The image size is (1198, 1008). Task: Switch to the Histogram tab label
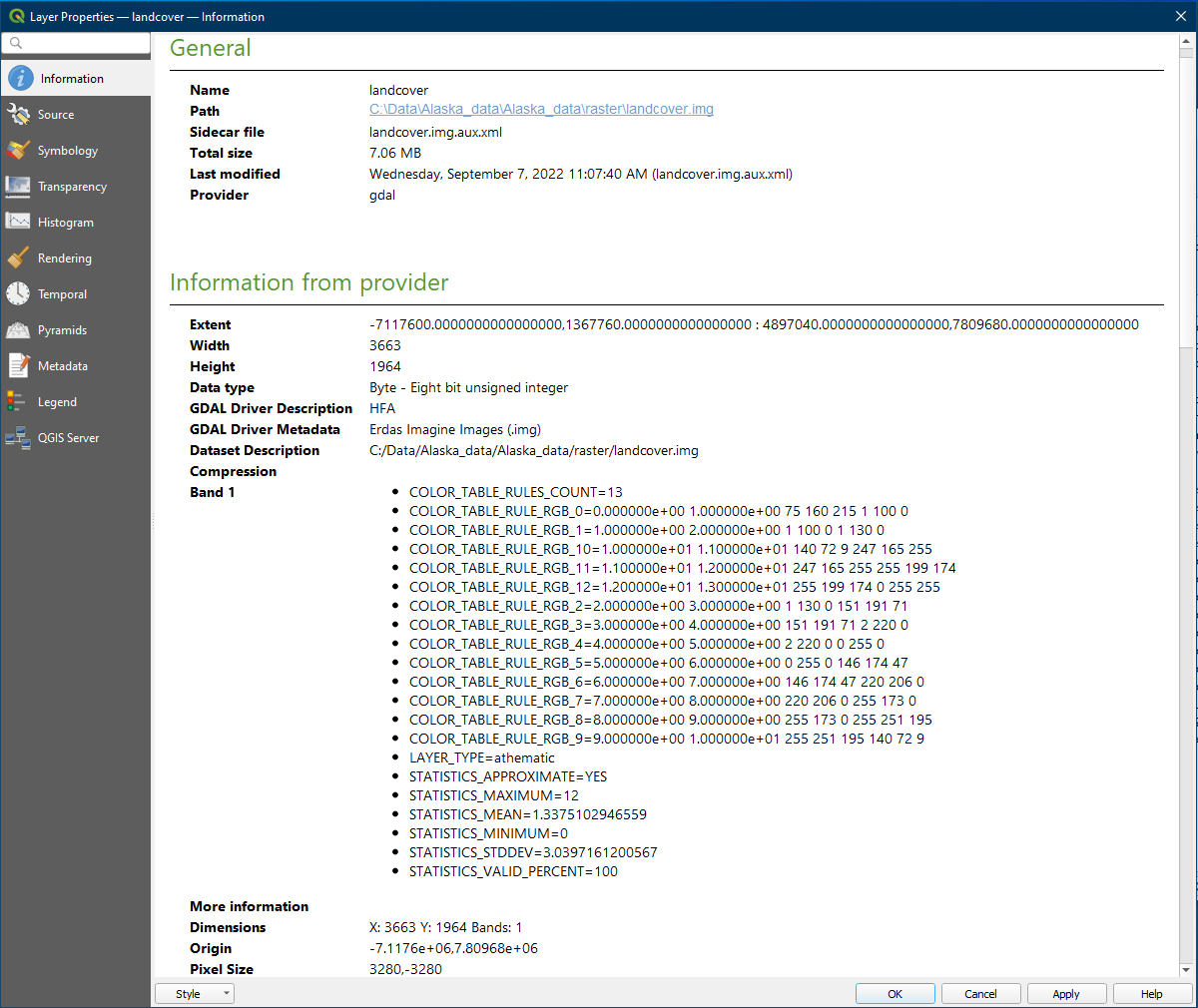click(65, 223)
